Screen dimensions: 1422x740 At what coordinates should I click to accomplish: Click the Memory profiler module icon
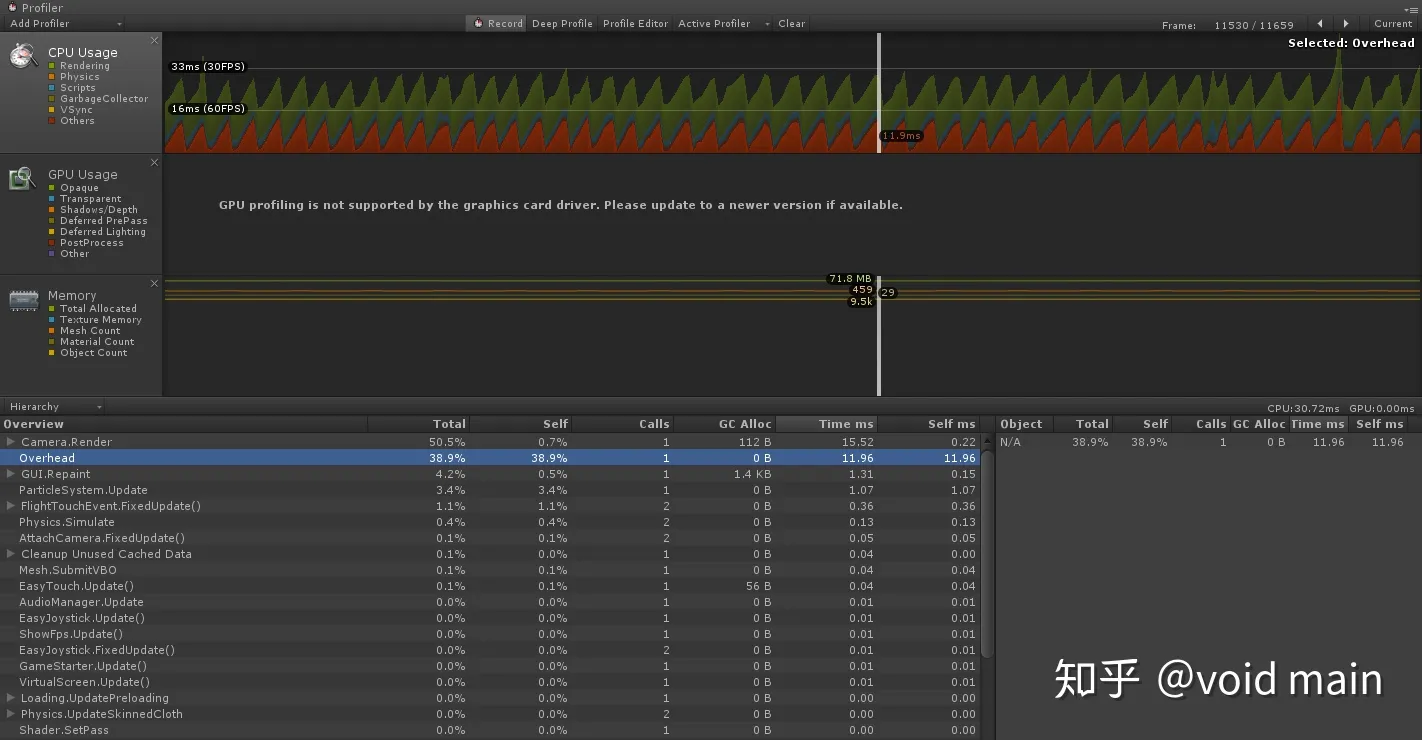23,299
